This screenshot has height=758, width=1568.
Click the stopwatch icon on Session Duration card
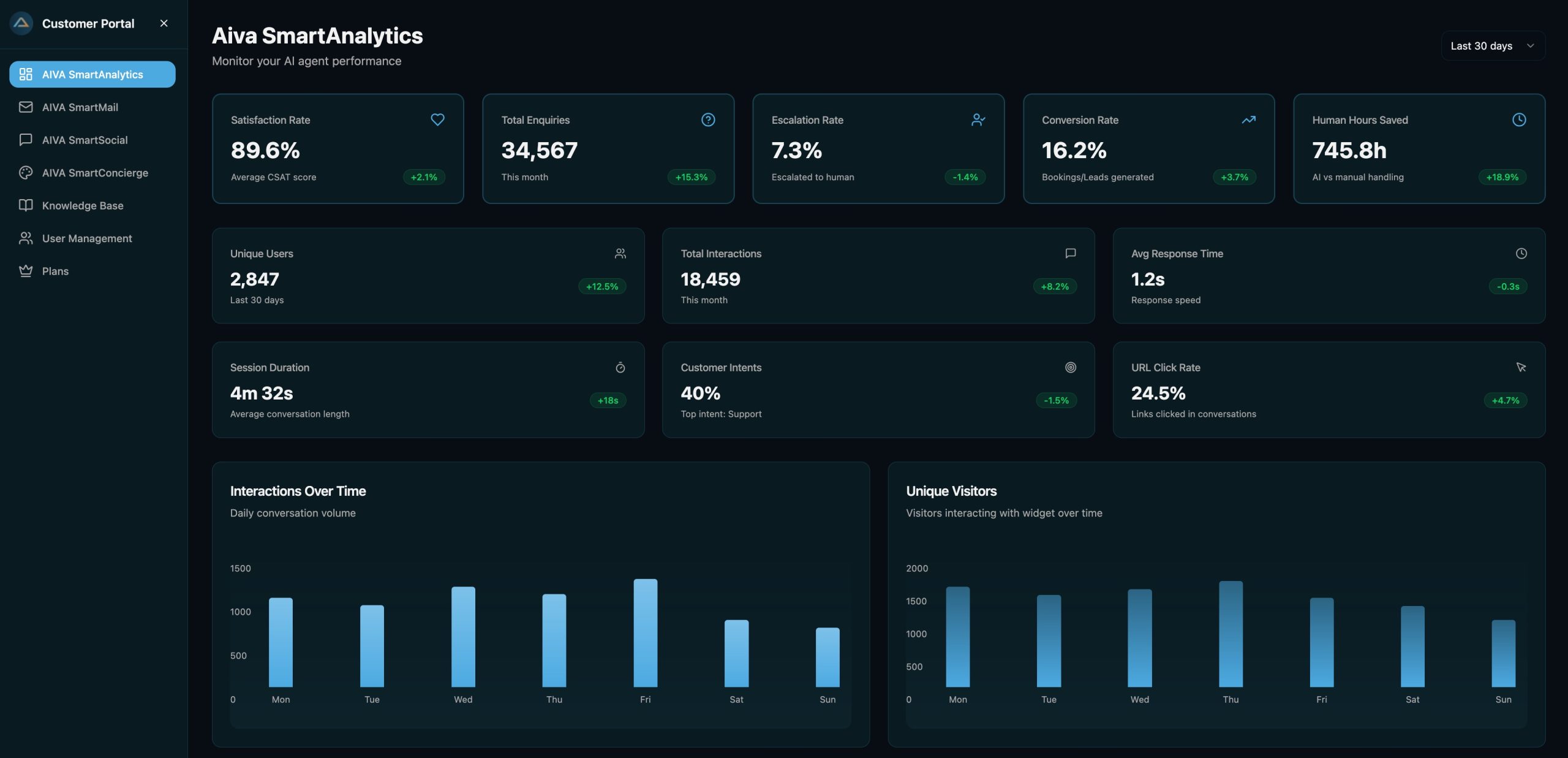tap(620, 367)
